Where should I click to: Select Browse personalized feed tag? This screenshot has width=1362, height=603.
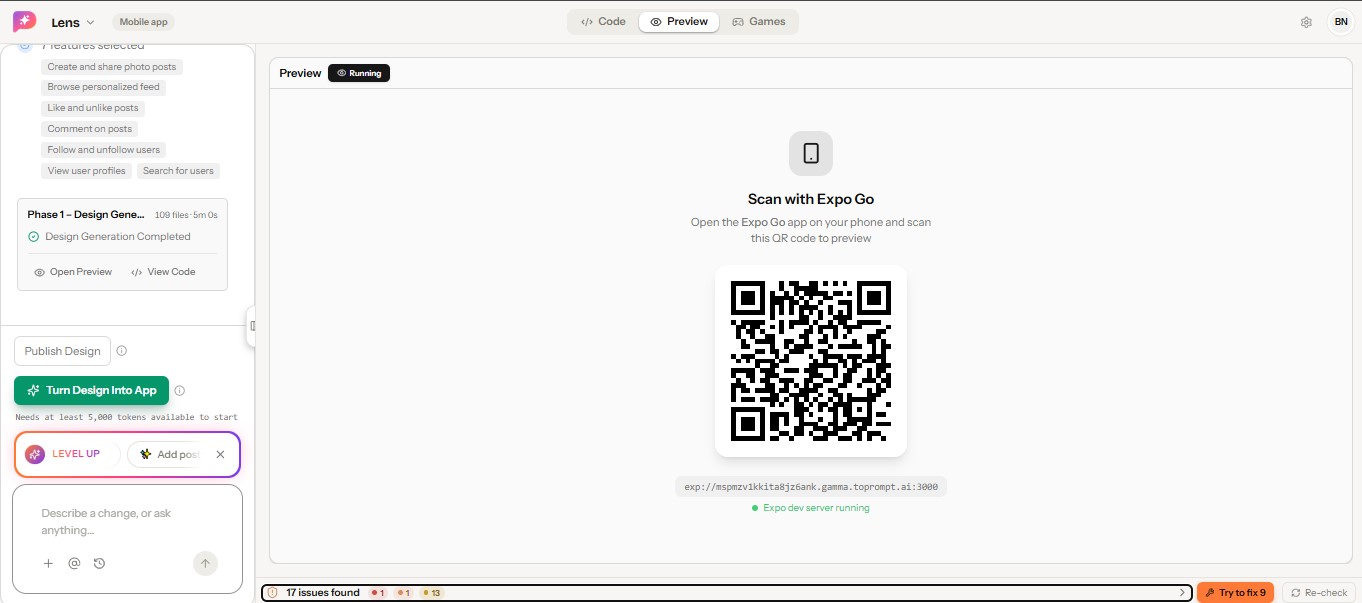pos(103,87)
